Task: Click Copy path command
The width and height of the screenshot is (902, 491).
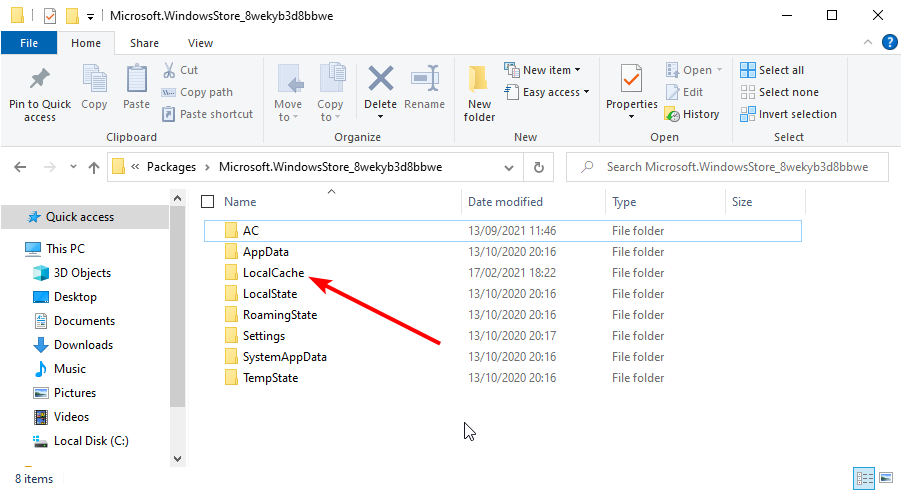Action: [x=197, y=92]
